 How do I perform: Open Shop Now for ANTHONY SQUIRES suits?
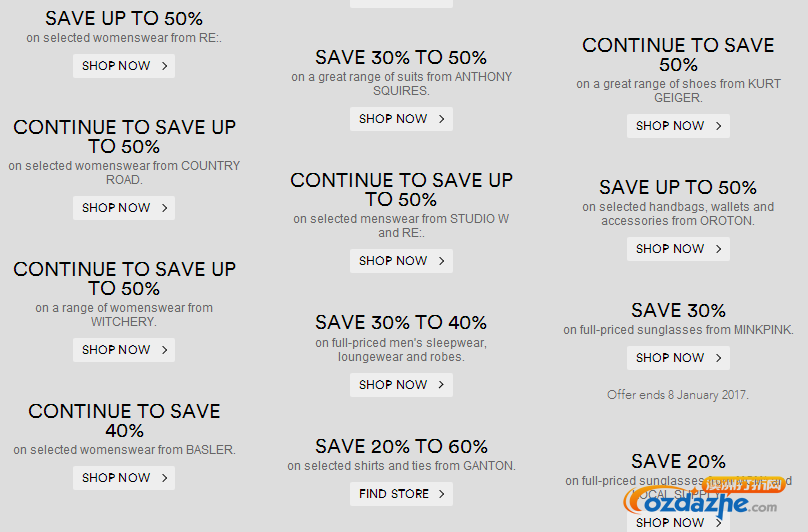tap(401, 119)
